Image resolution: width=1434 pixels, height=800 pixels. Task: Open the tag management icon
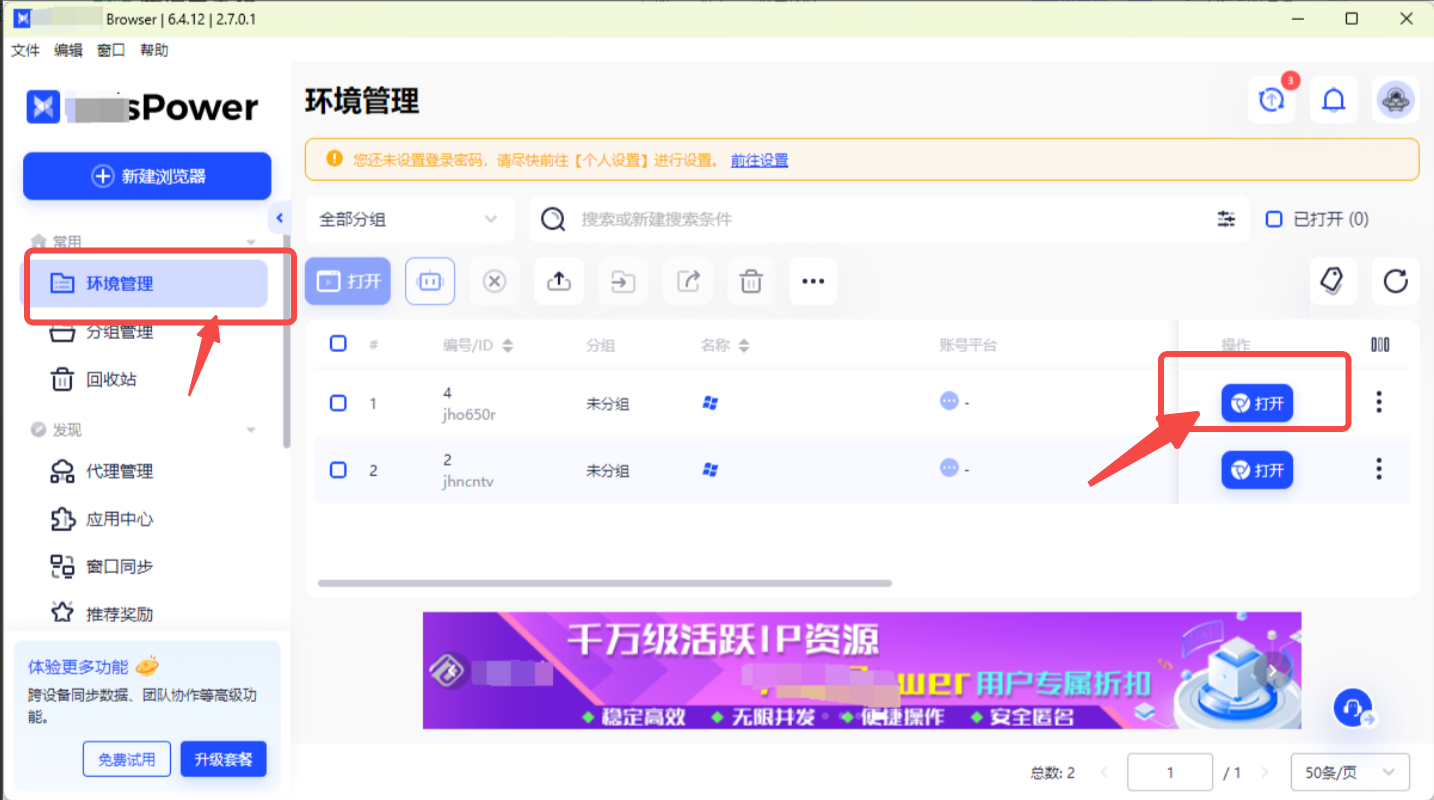pyautogui.click(x=1333, y=282)
